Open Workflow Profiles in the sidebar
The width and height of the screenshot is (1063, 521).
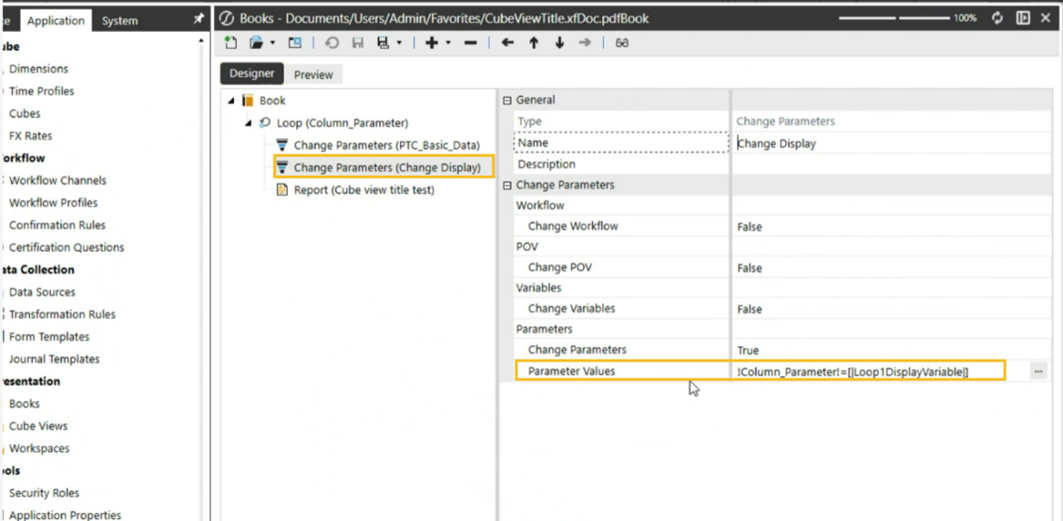pyautogui.click(x=53, y=203)
